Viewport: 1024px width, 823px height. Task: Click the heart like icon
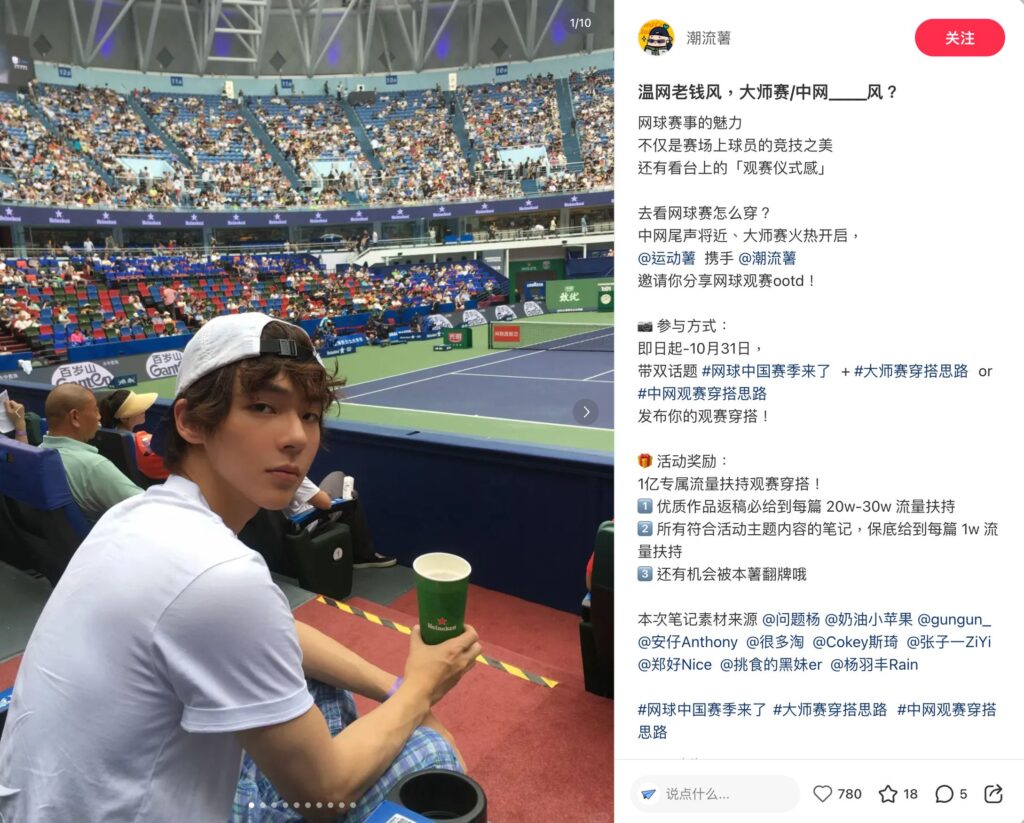coord(822,794)
